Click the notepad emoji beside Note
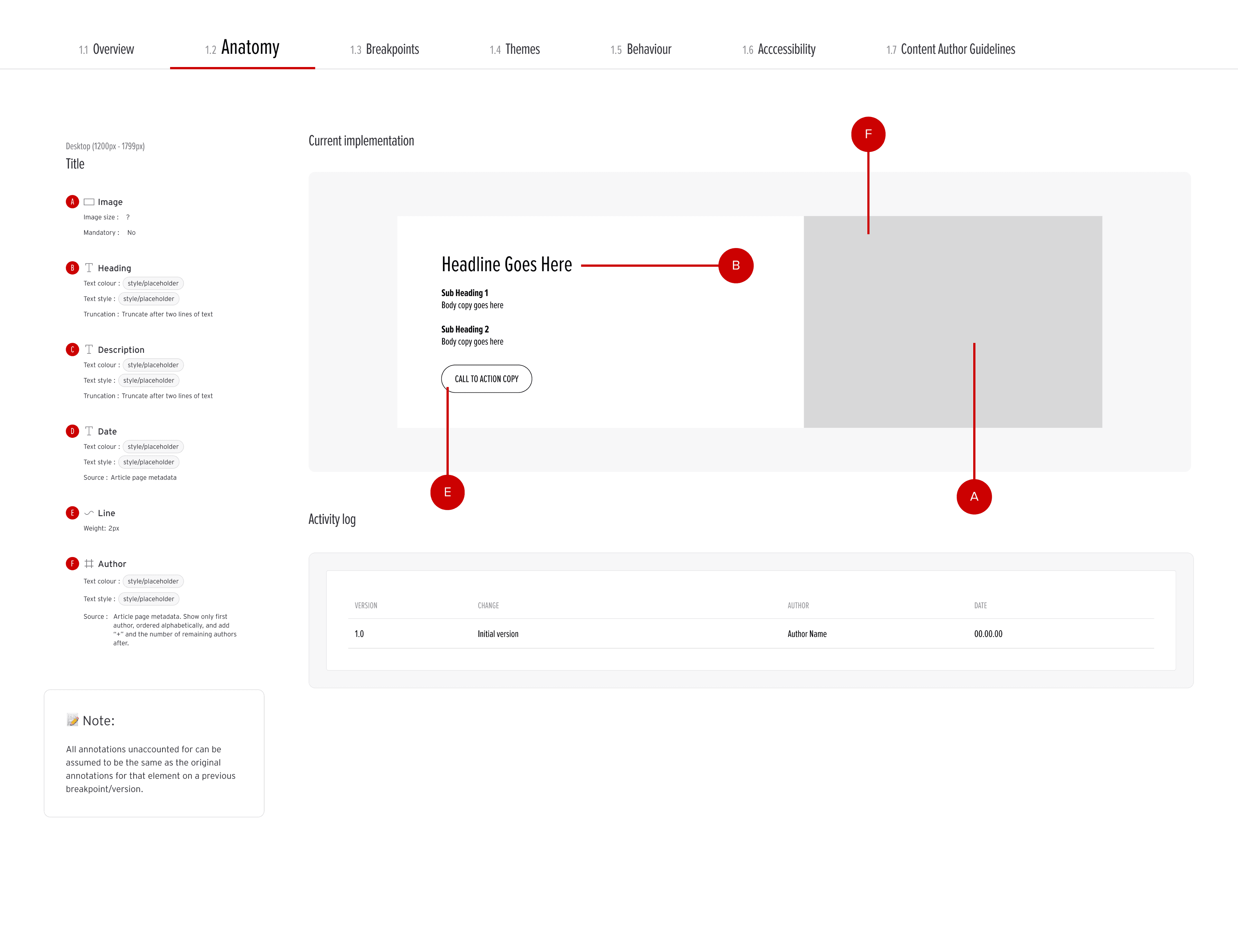The image size is (1238, 952). point(72,720)
